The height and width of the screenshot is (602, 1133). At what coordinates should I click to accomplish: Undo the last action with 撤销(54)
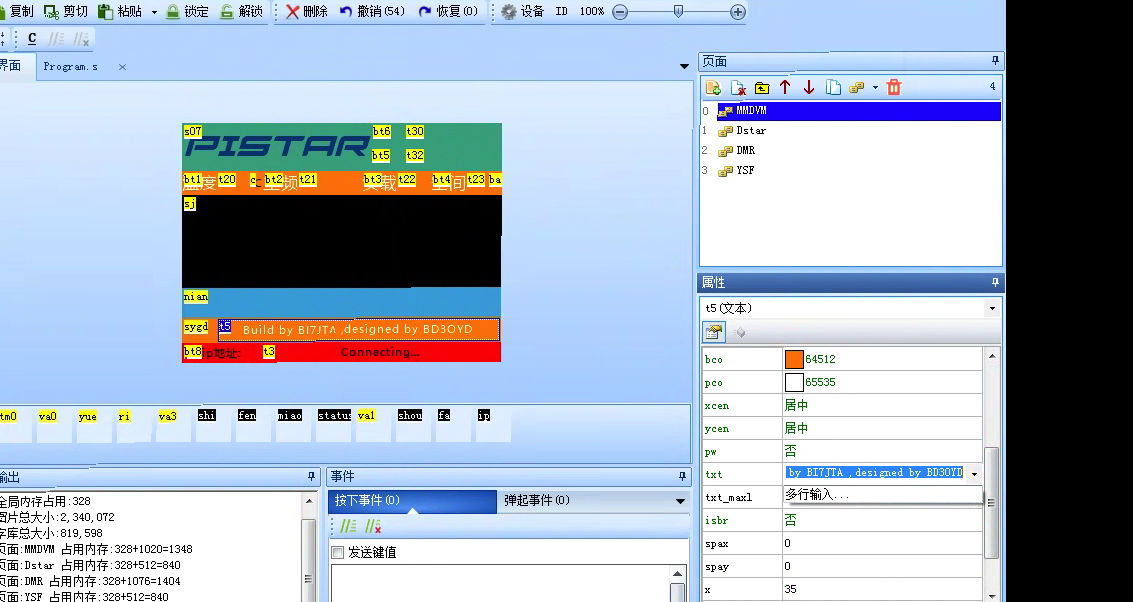[x=372, y=12]
